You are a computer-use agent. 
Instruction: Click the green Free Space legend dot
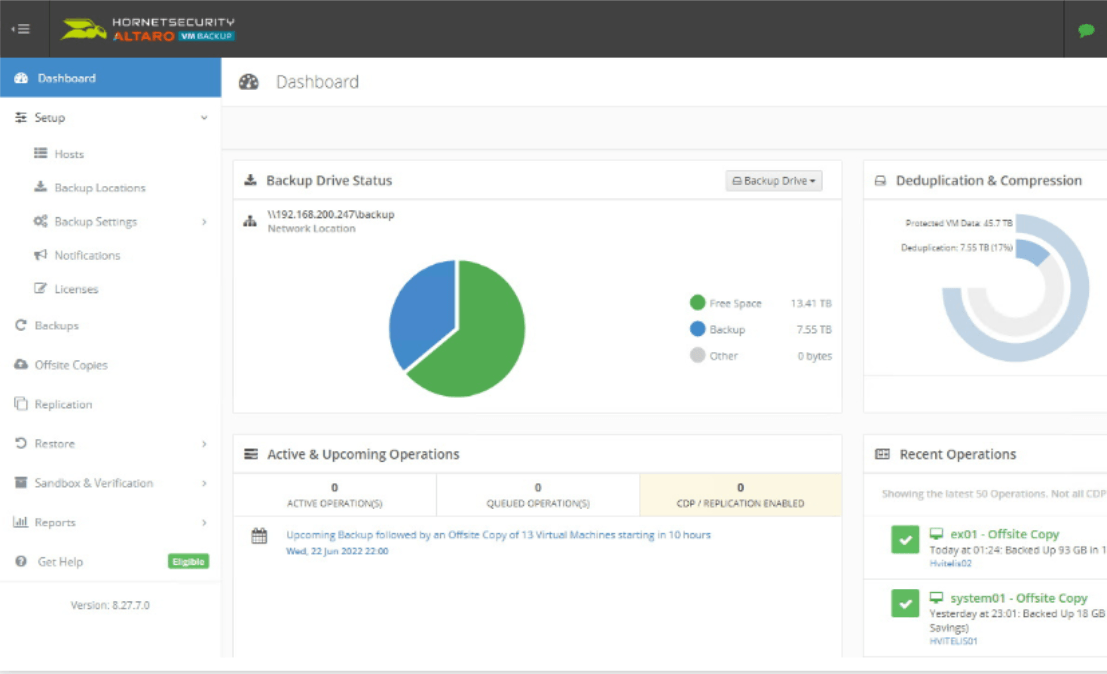(698, 302)
